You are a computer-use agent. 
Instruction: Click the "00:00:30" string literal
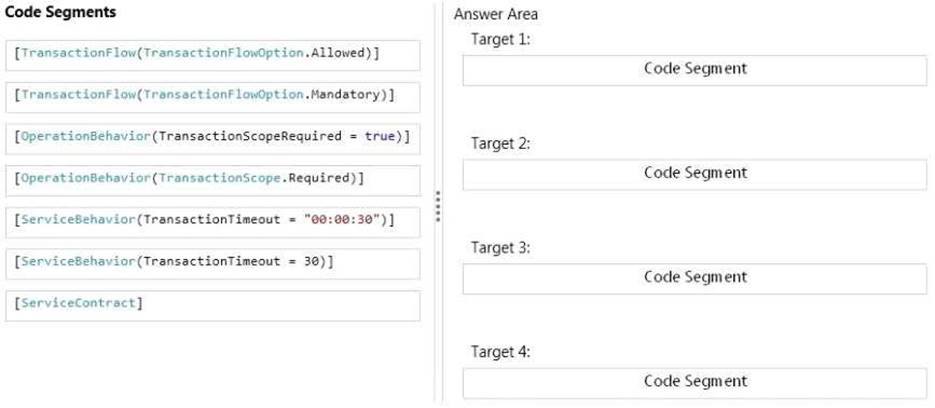[342, 220]
